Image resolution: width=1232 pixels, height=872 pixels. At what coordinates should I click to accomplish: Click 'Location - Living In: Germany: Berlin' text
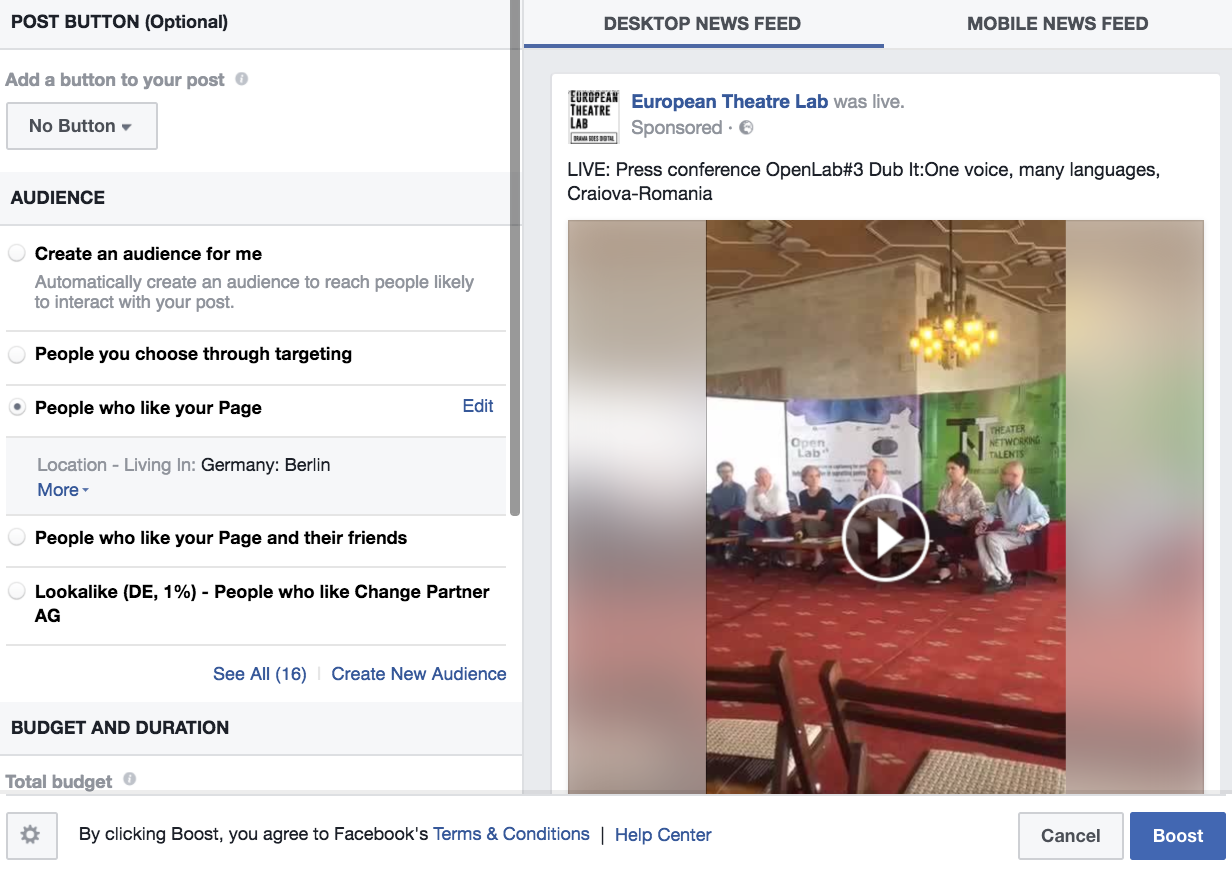(184, 465)
